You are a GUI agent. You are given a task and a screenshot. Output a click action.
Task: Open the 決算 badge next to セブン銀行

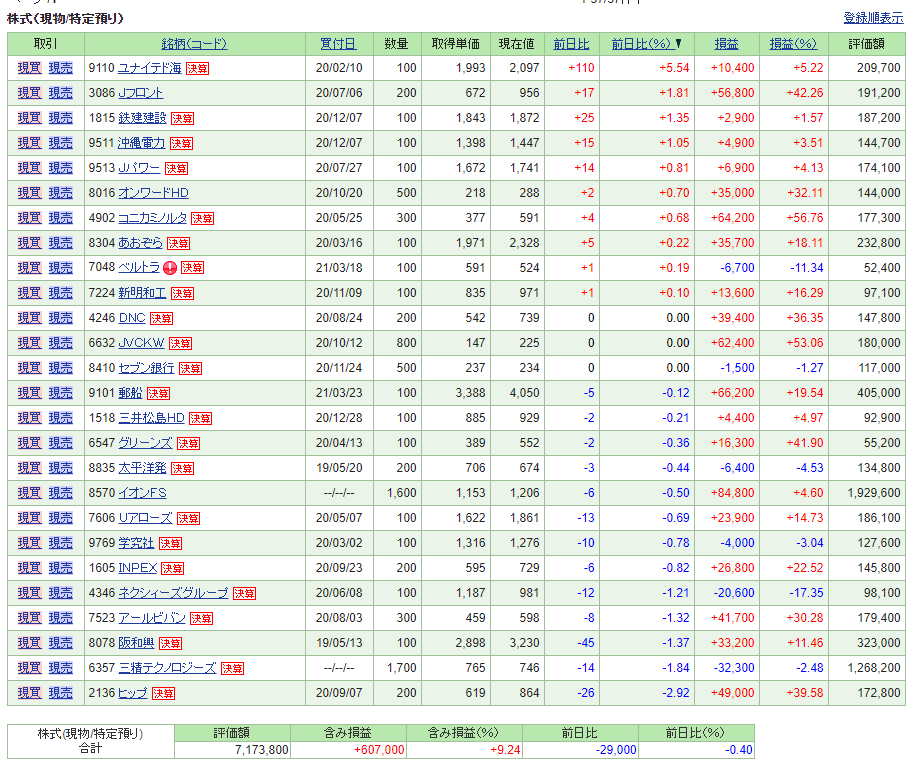(x=190, y=369)
